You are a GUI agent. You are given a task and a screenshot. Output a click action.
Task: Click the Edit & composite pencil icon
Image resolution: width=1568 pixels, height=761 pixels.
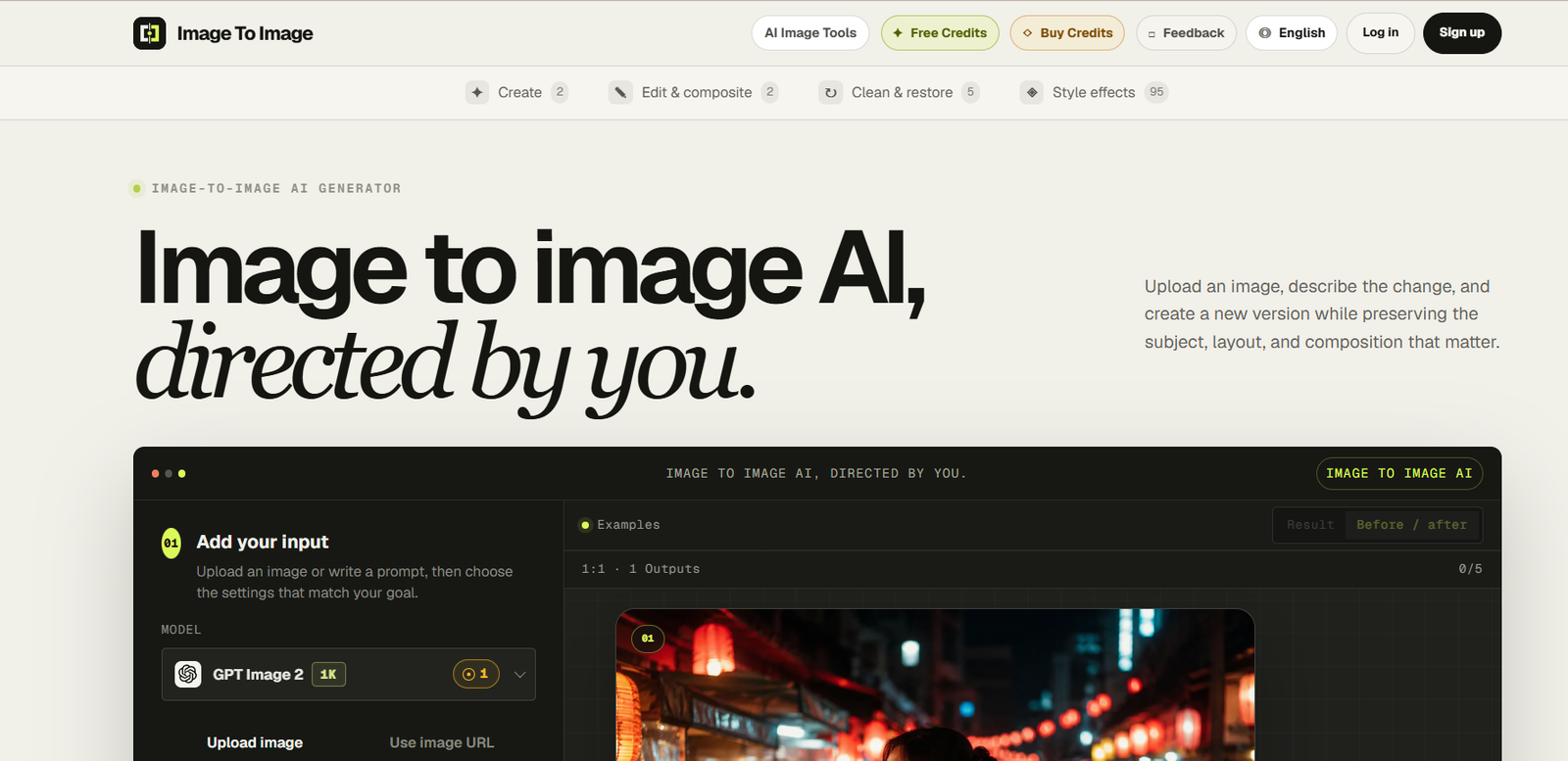pyautogui.click(x=621, y=92)
